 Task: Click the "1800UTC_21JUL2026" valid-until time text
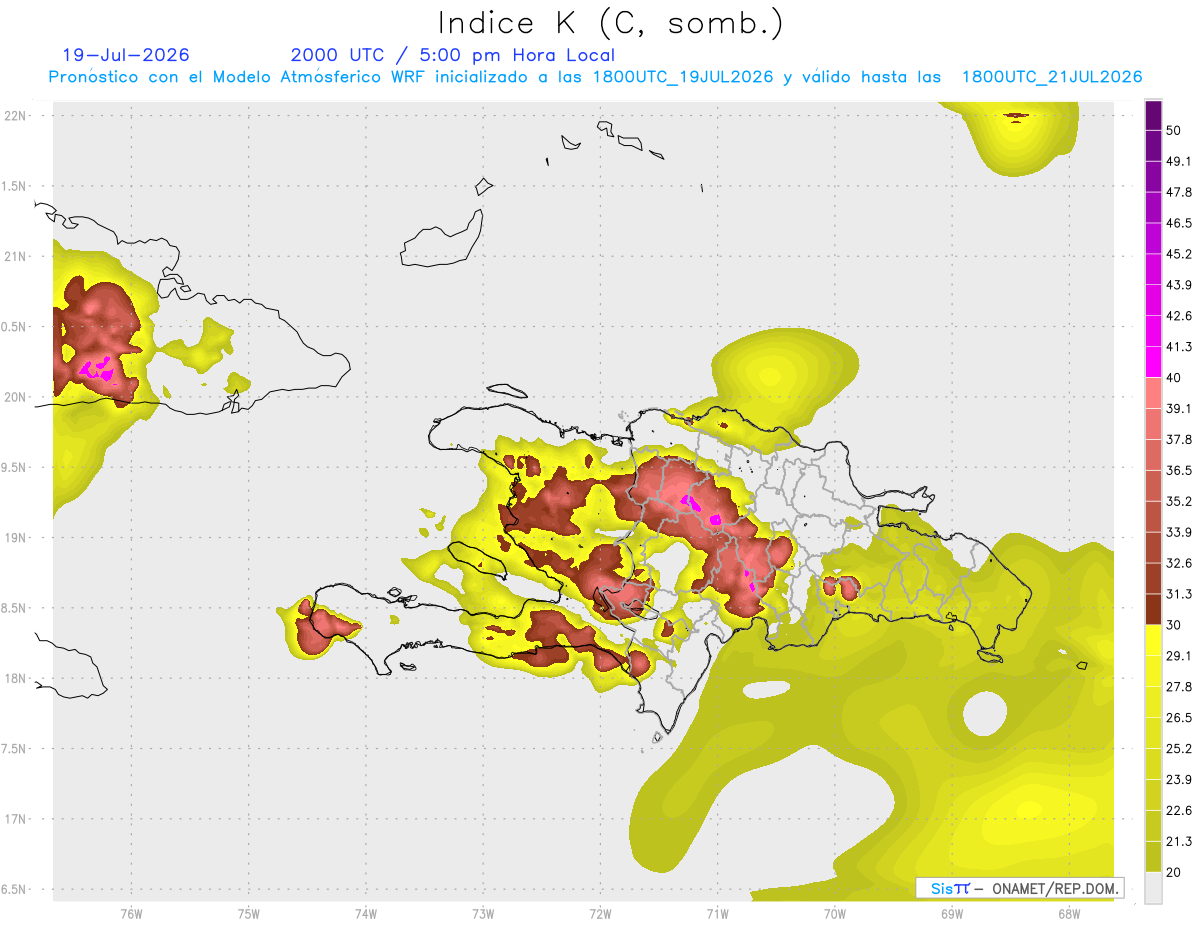pyautogui.click(x=1052, y=77)
